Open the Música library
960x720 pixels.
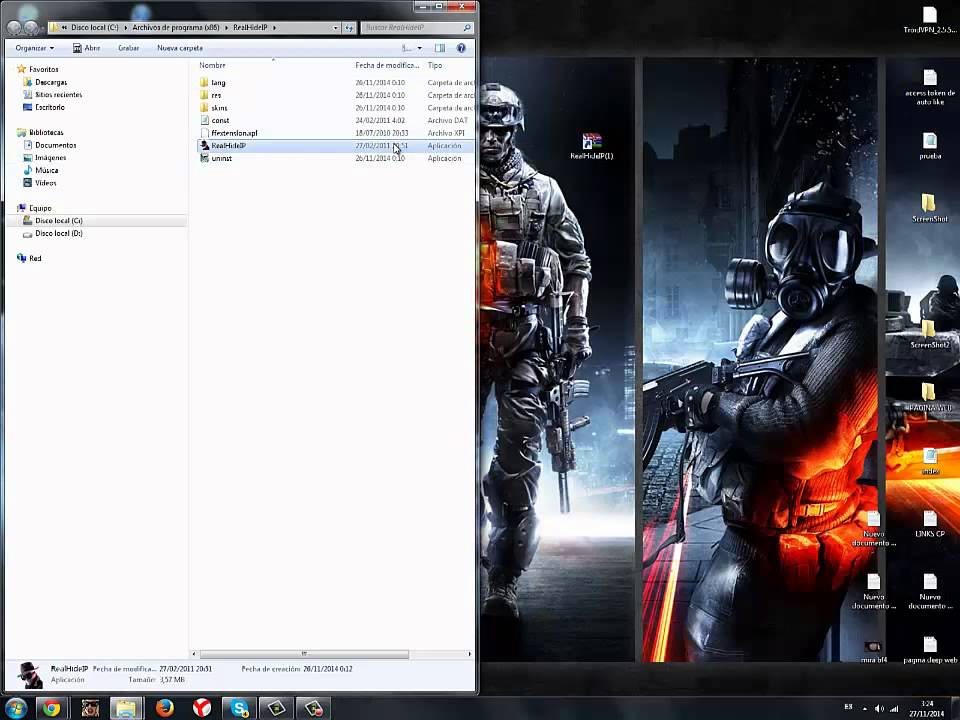(47, 170)
